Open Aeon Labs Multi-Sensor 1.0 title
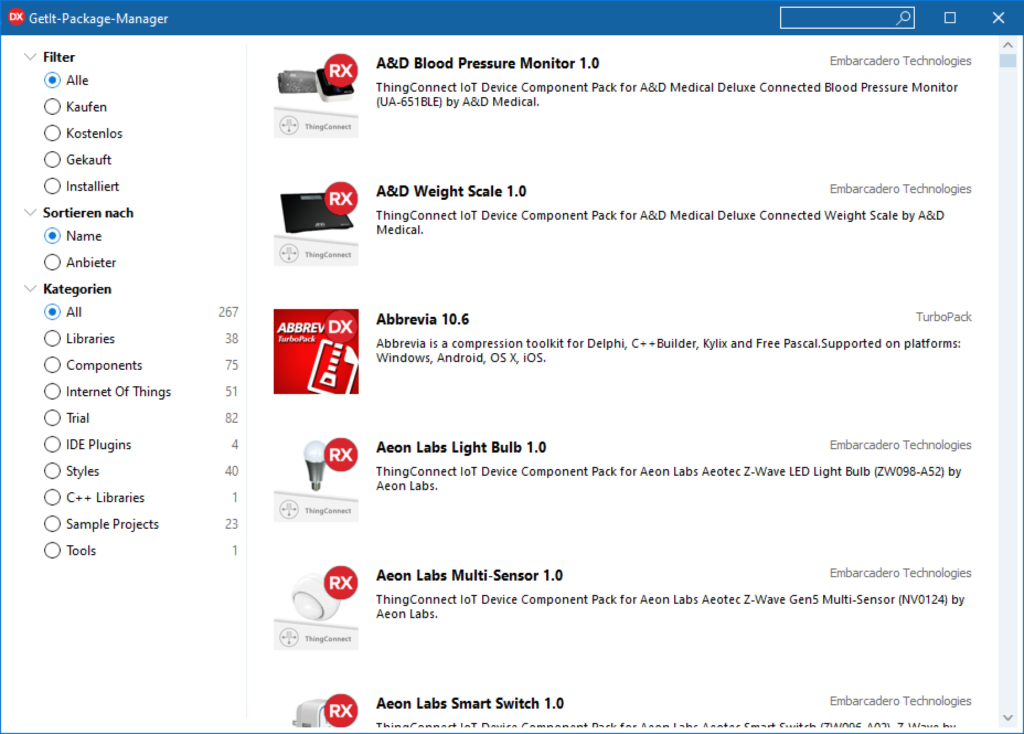This screenshot has height=734, width=1024. (470, 575)
